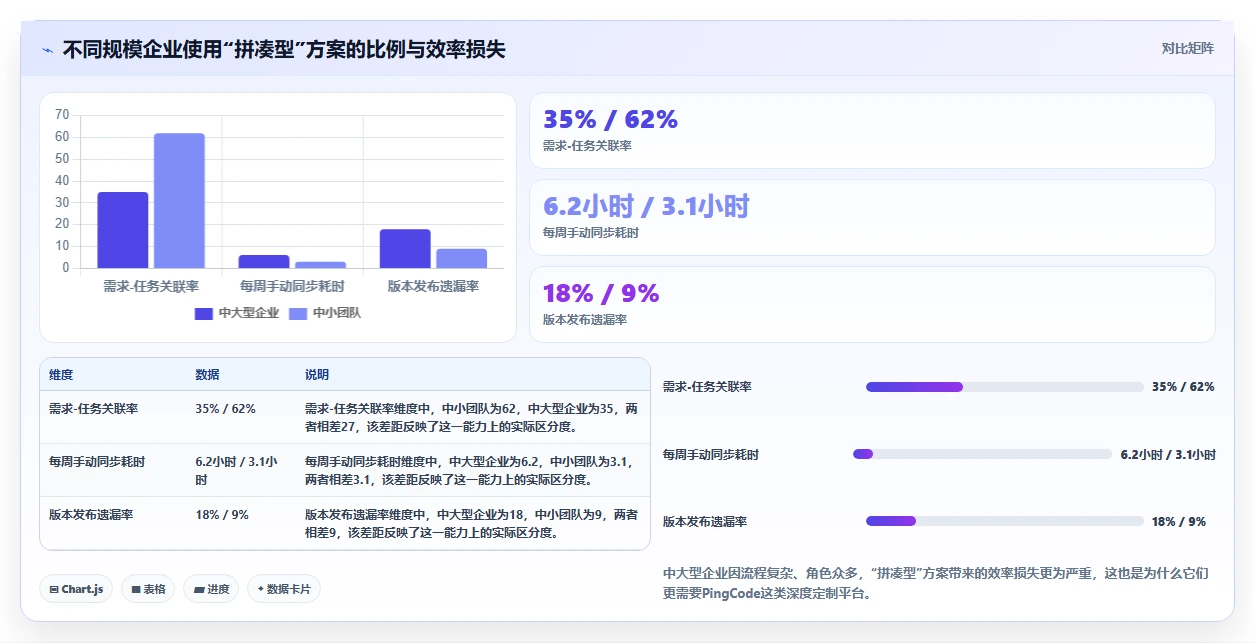Click progress value label 35% / 62%
The image size is (1255, 643).
pyautogui.click(x=1183, y=387)
